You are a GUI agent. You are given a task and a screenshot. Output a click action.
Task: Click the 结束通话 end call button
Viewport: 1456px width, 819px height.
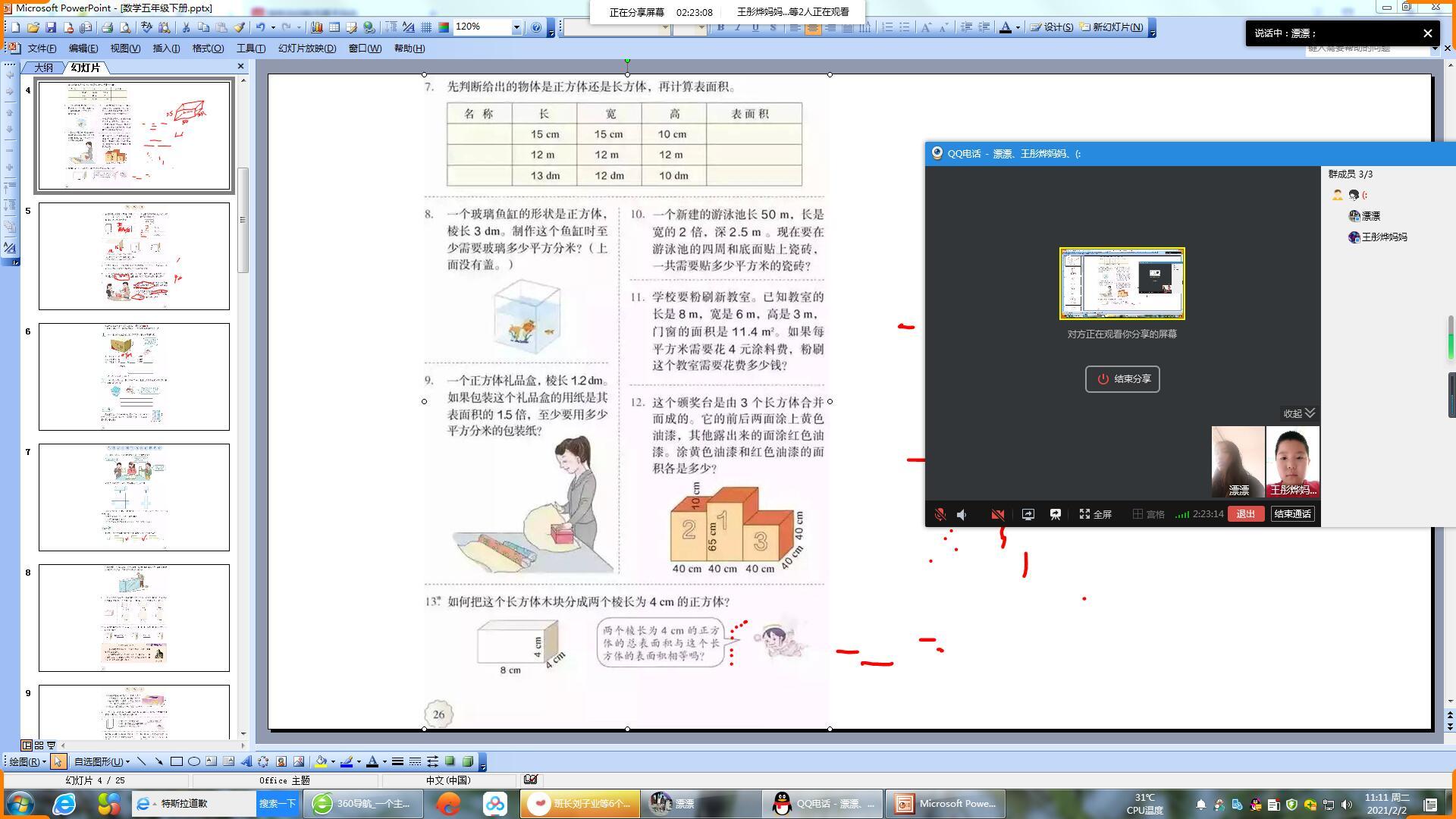point(1292,514)
